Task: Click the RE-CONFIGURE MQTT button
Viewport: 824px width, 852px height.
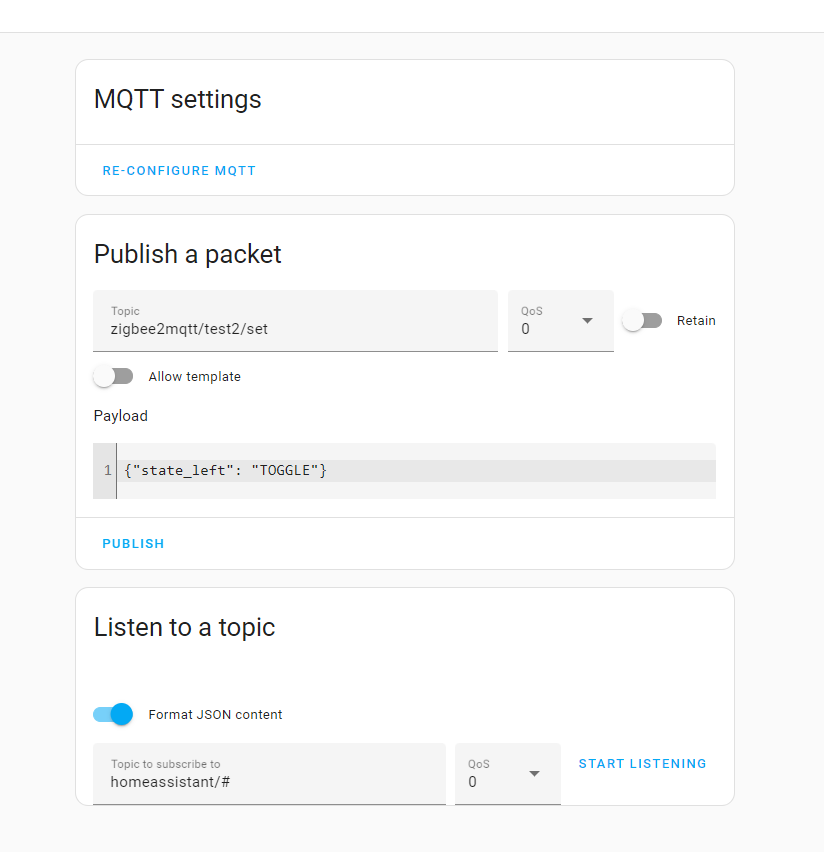Action: coord(179,171)
